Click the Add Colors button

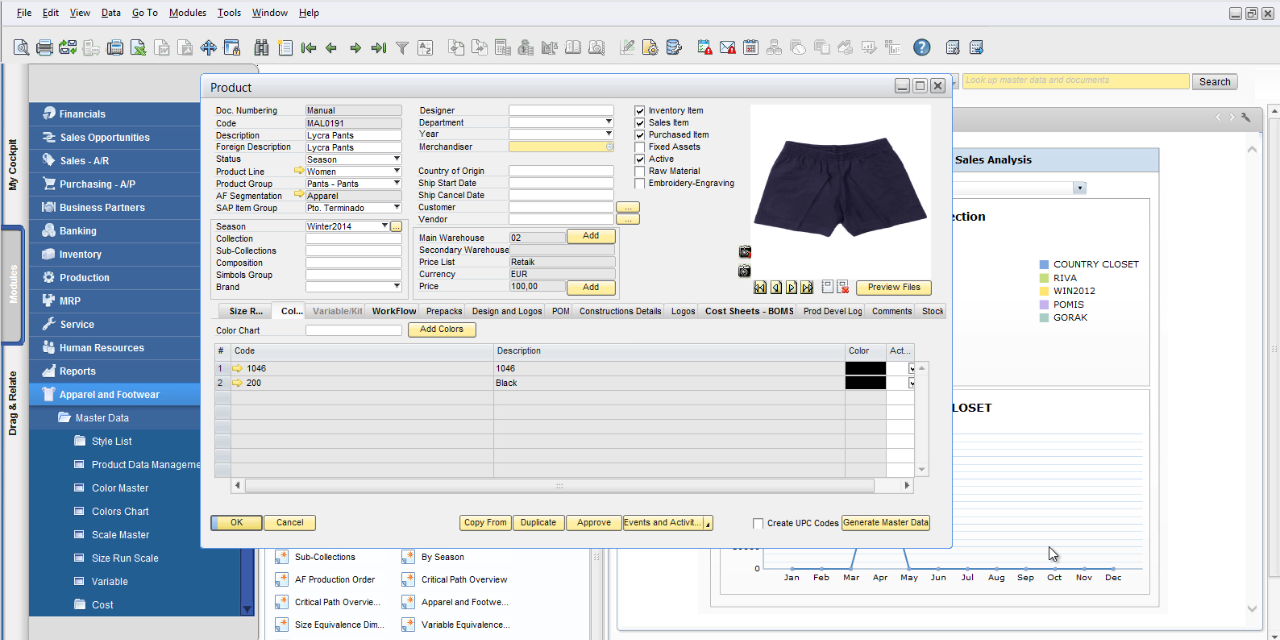click(441, 329)
